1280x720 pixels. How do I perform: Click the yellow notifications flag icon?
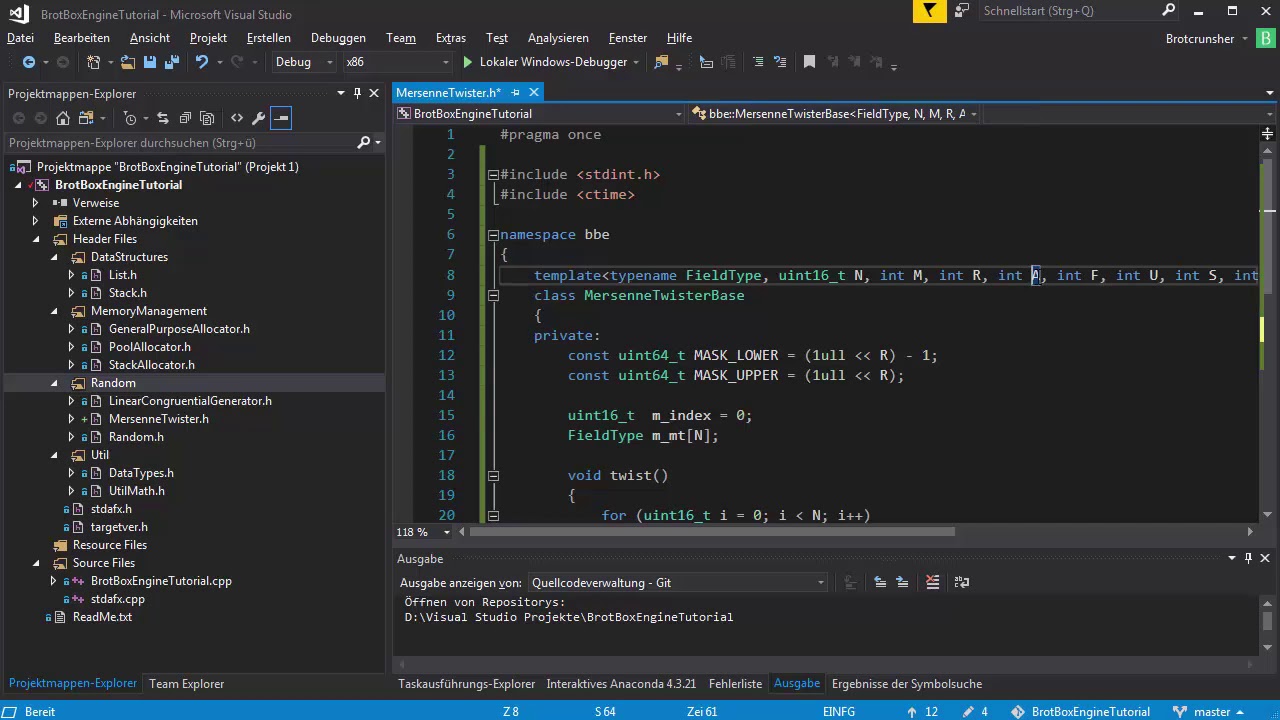pyautogui.click(x=930, y=11)
